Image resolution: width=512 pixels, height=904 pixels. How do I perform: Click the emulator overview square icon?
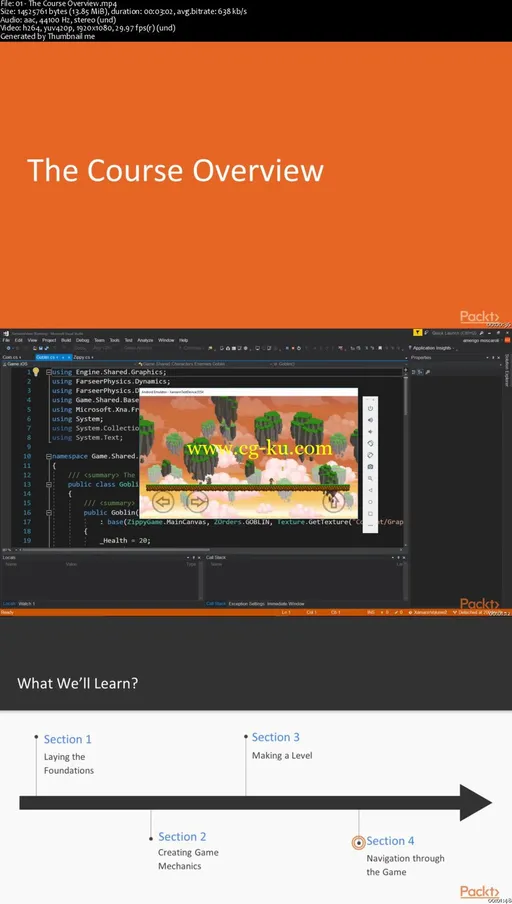[370, 514]
